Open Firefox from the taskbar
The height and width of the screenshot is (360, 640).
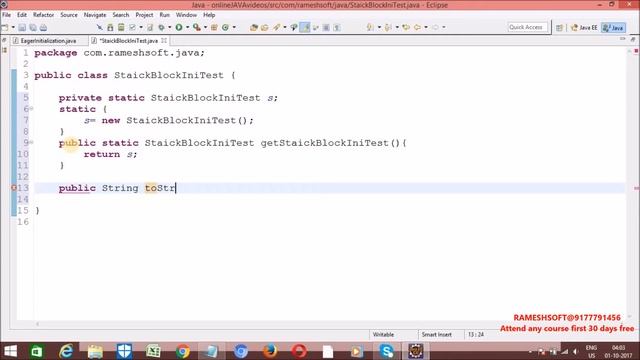[270, 351]
